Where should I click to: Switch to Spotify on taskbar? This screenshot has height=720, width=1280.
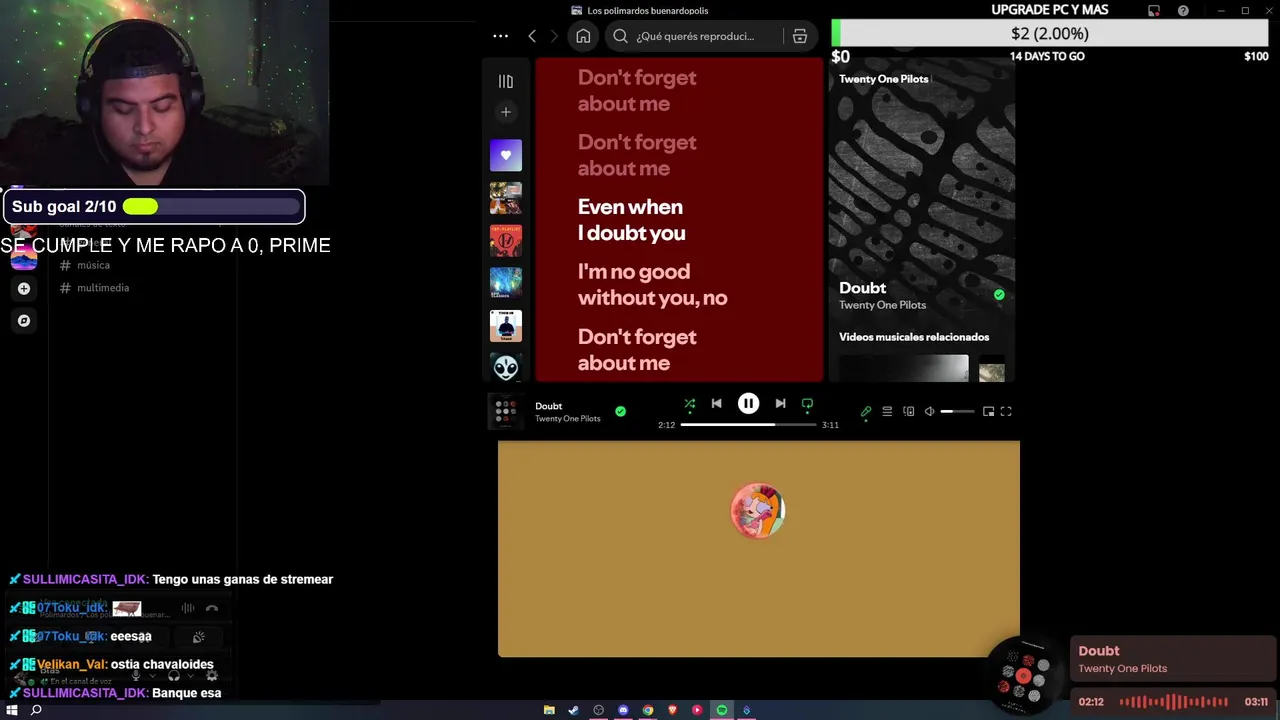click(722, 710)
